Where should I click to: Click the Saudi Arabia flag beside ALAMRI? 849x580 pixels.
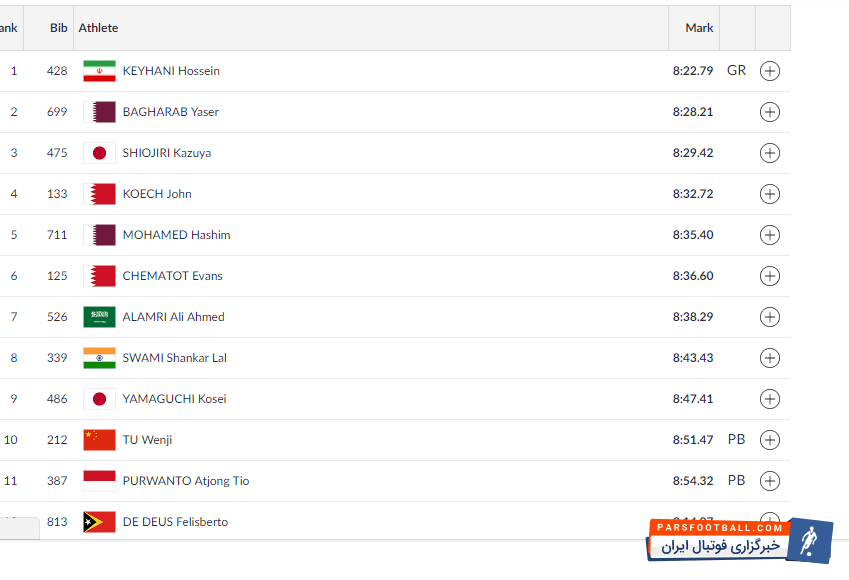(99, 317)
